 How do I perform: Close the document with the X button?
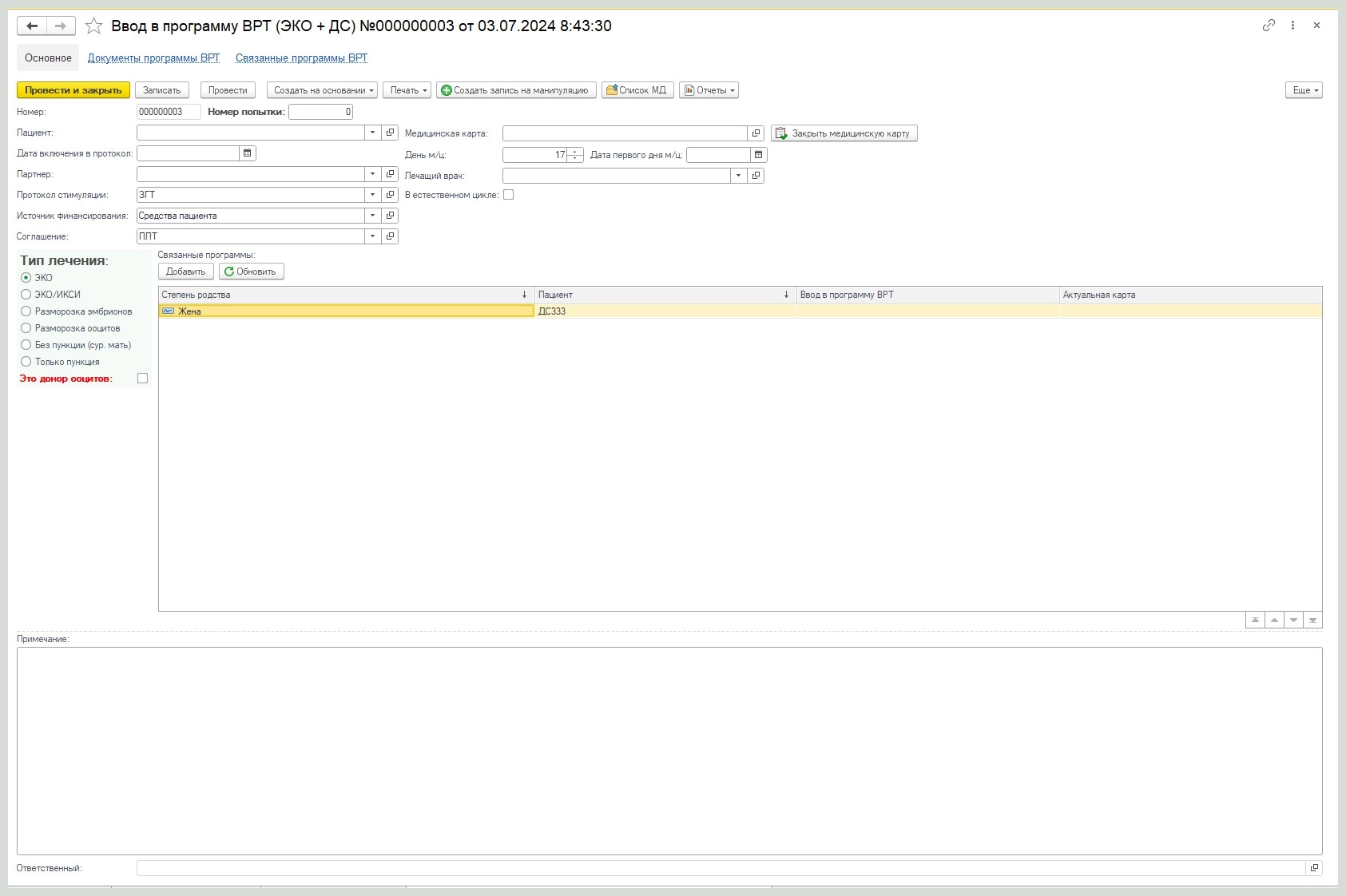coord(1316,26)
